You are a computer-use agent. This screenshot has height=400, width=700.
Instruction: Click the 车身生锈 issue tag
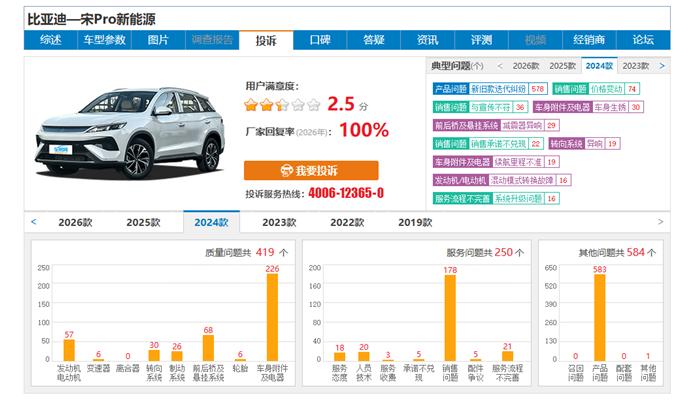point(609,107)
